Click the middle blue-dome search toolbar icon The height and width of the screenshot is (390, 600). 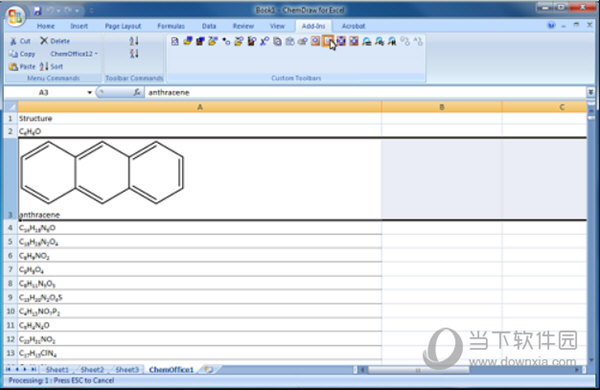379,41
